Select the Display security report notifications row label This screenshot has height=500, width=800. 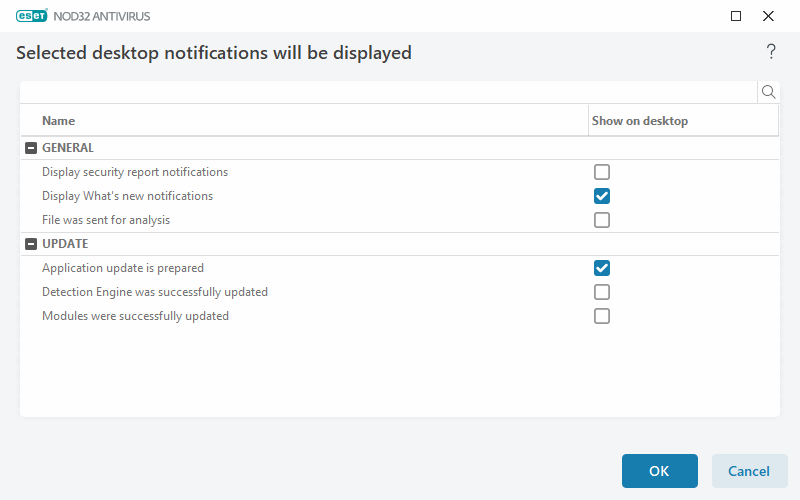[x=135, y=172]
